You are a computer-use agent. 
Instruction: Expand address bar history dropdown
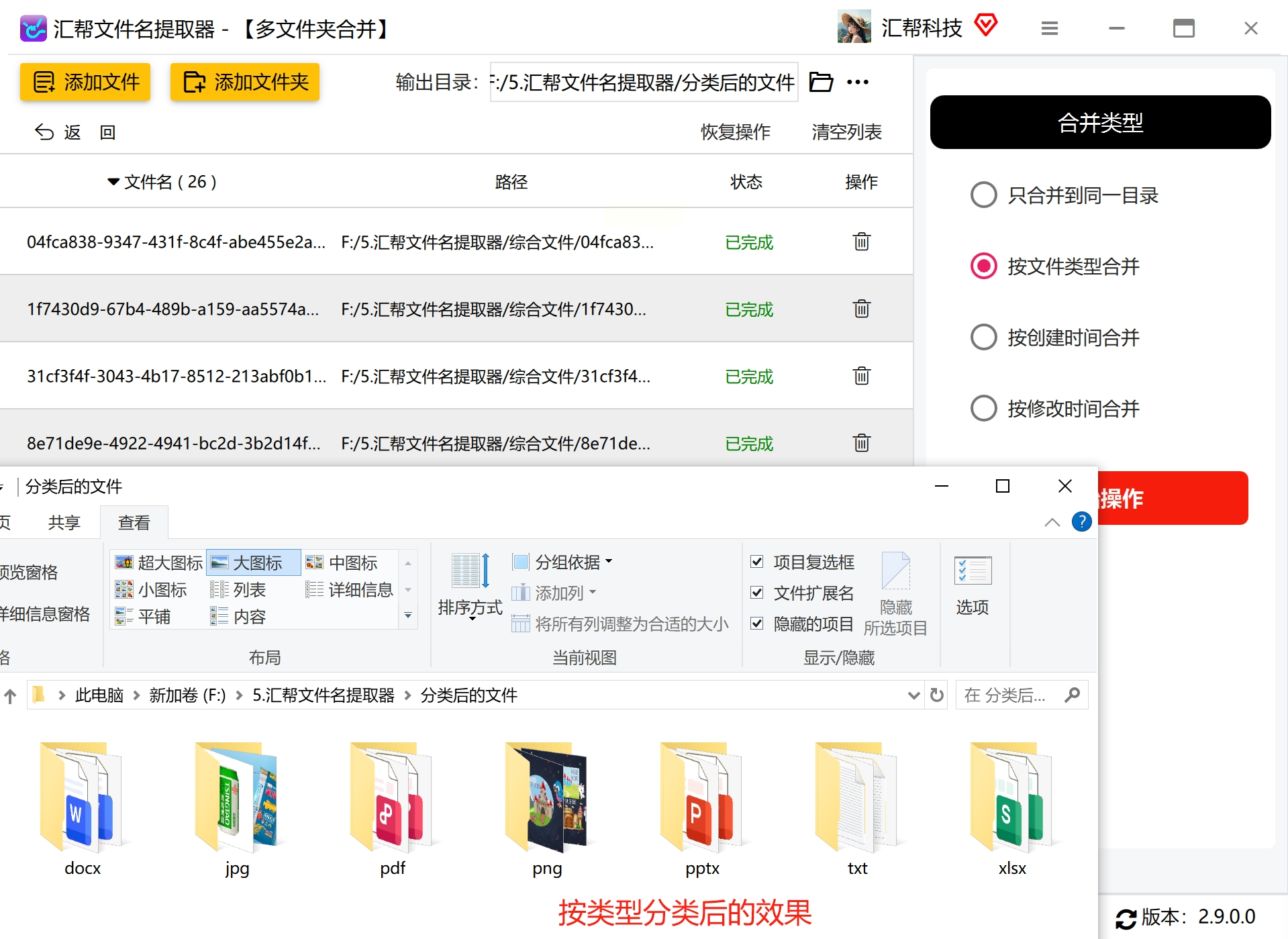click(913, 695)
